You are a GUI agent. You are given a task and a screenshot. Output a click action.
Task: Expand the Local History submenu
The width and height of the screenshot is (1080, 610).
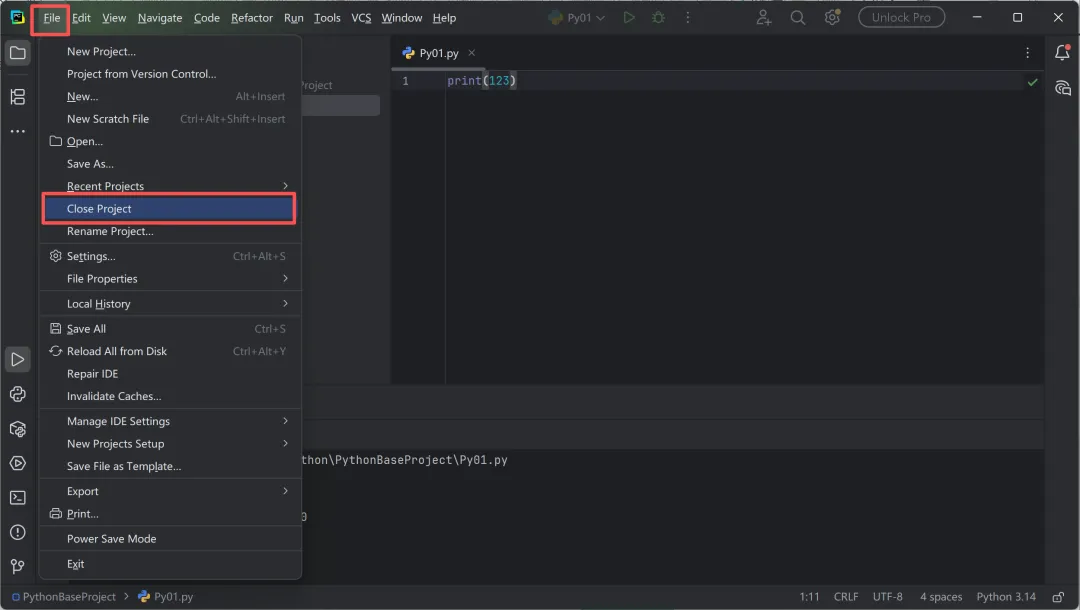pyautogui.click(x=170, y=304)
